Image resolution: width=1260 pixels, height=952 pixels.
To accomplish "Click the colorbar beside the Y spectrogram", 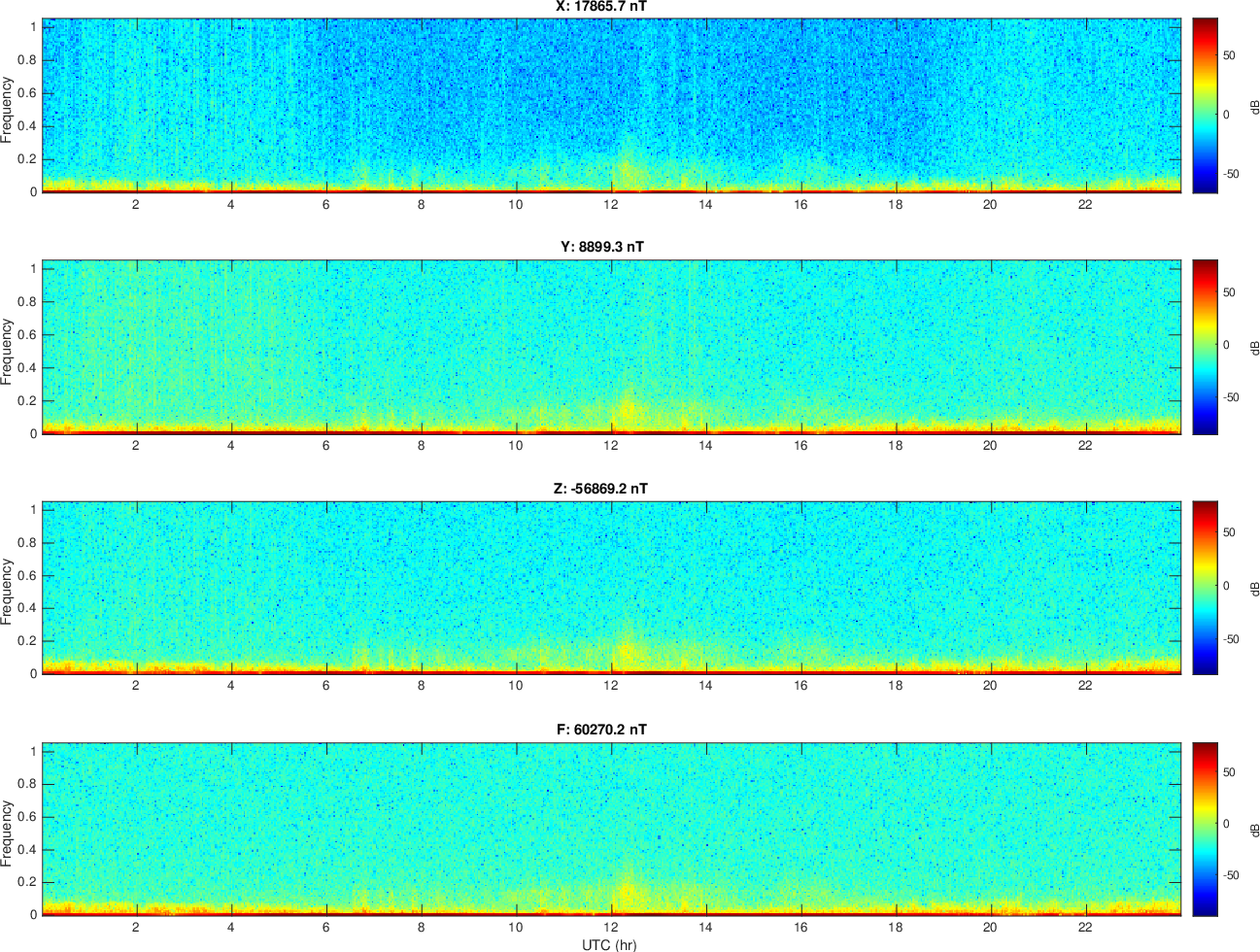I will point(1205,347).
